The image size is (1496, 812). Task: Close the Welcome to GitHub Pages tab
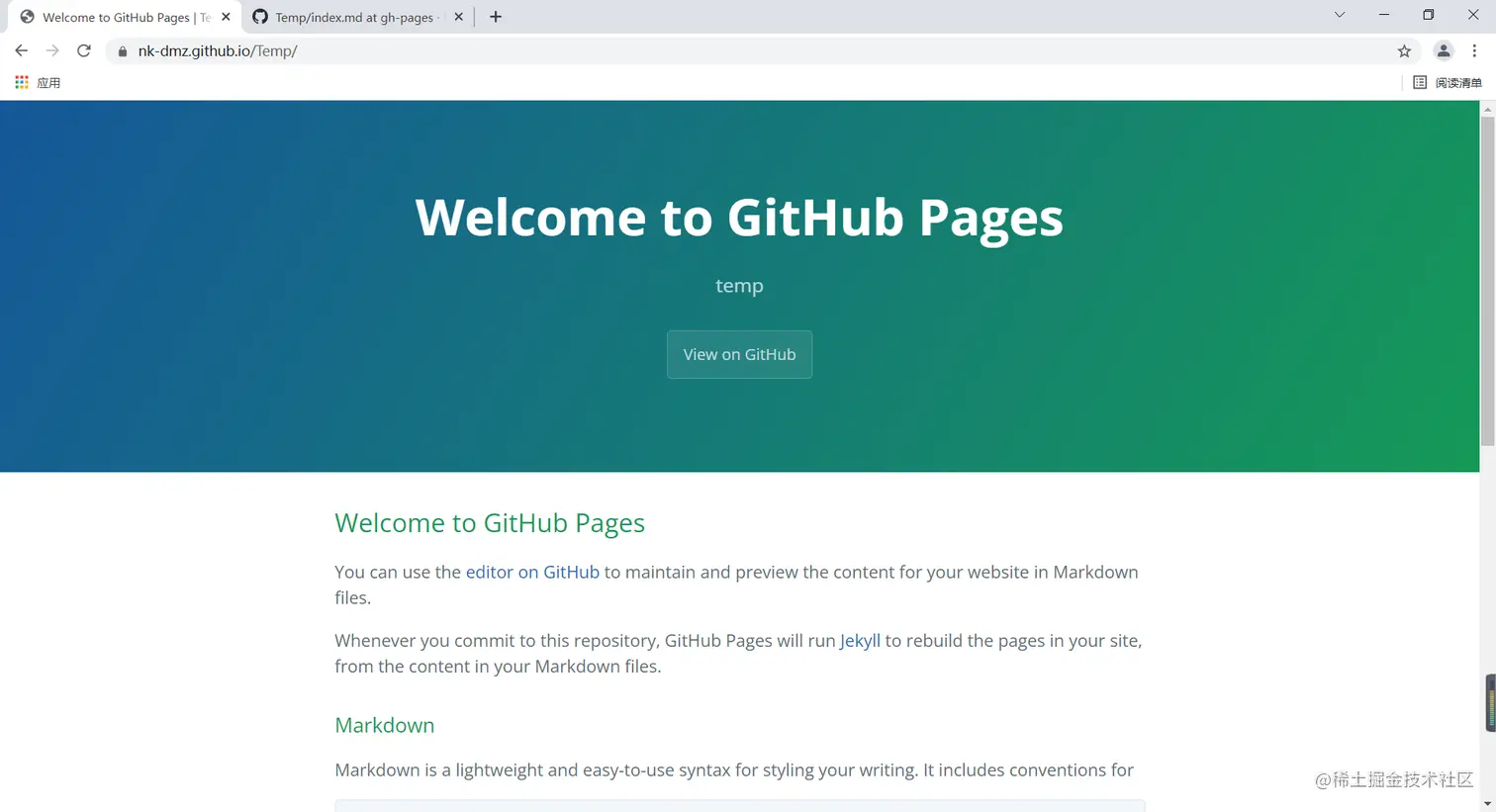(226, 17)
